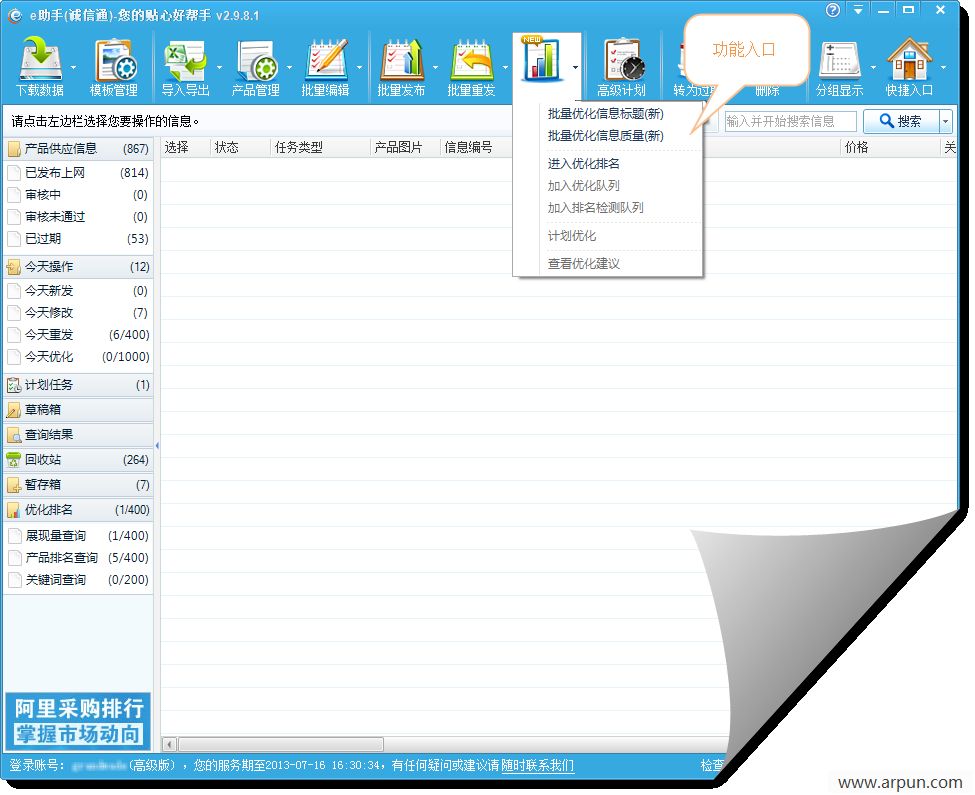This screenshot has width=975, height=795.
Task: Collapse the sidebar using splitter arrow
Action: [x=157, y=446]
